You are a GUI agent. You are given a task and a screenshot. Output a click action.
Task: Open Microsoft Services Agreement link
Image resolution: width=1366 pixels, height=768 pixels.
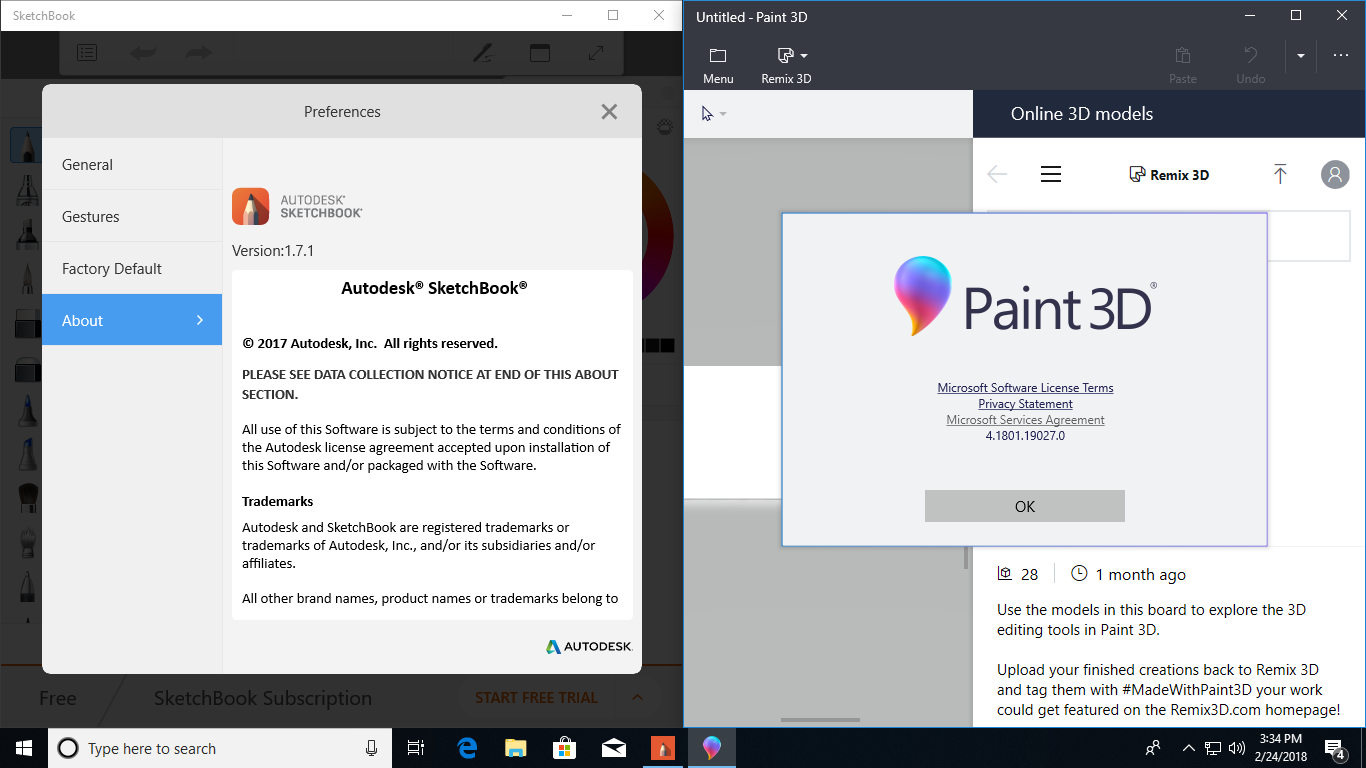[1025, 420]
